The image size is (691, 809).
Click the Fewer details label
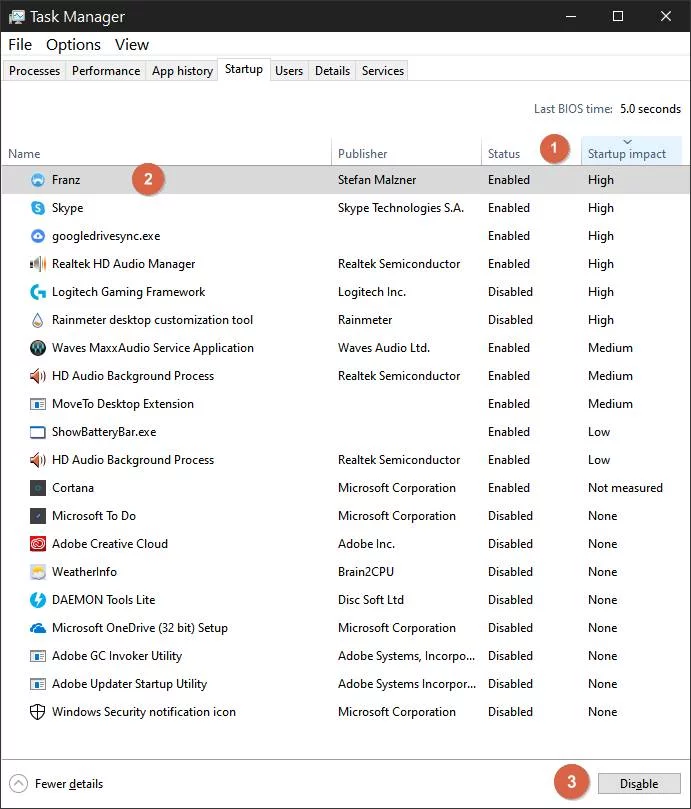pos(69,784)
